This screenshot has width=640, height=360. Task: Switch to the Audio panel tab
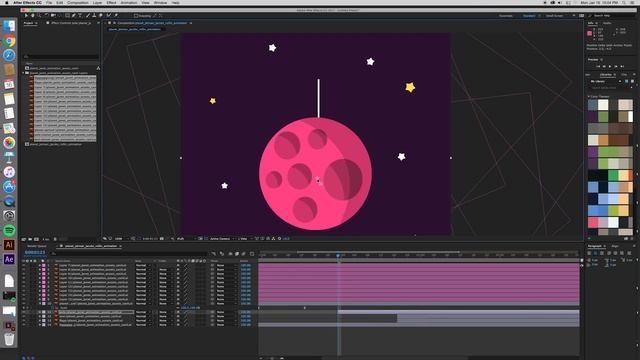[x=607, y=23]
